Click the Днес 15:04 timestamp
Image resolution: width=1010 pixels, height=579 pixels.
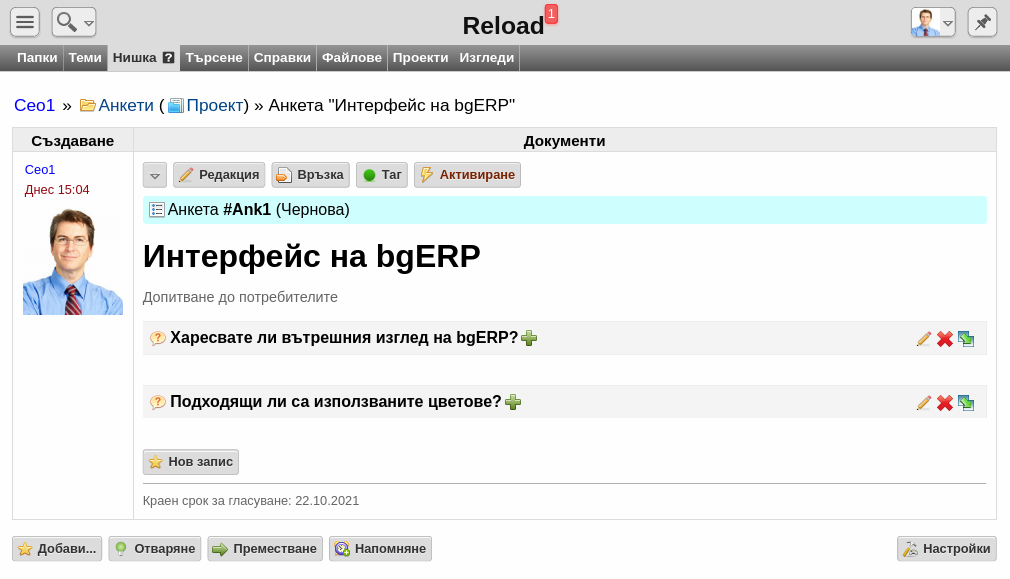(57, 190)
